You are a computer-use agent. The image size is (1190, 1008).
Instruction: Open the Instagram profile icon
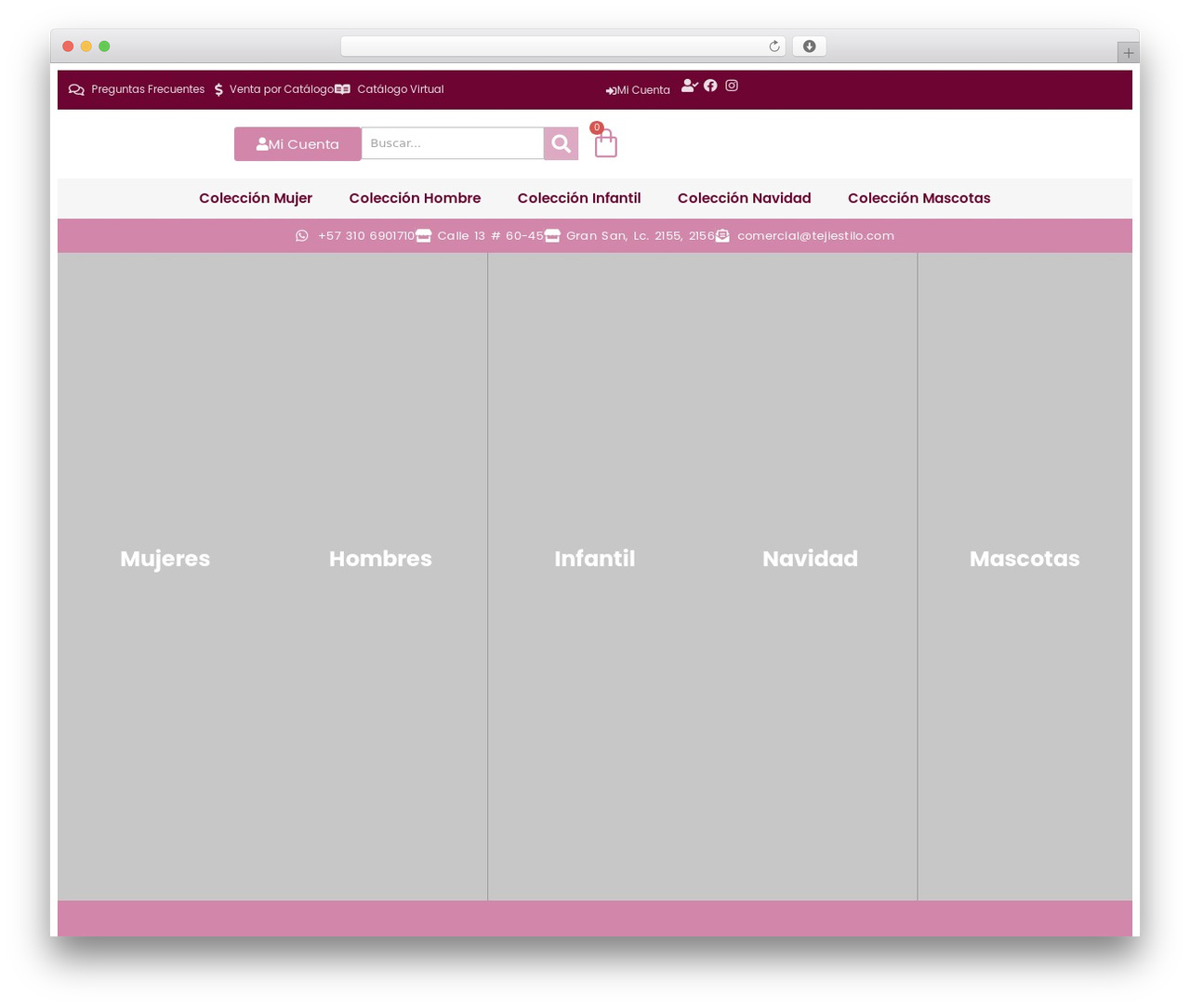732,86
